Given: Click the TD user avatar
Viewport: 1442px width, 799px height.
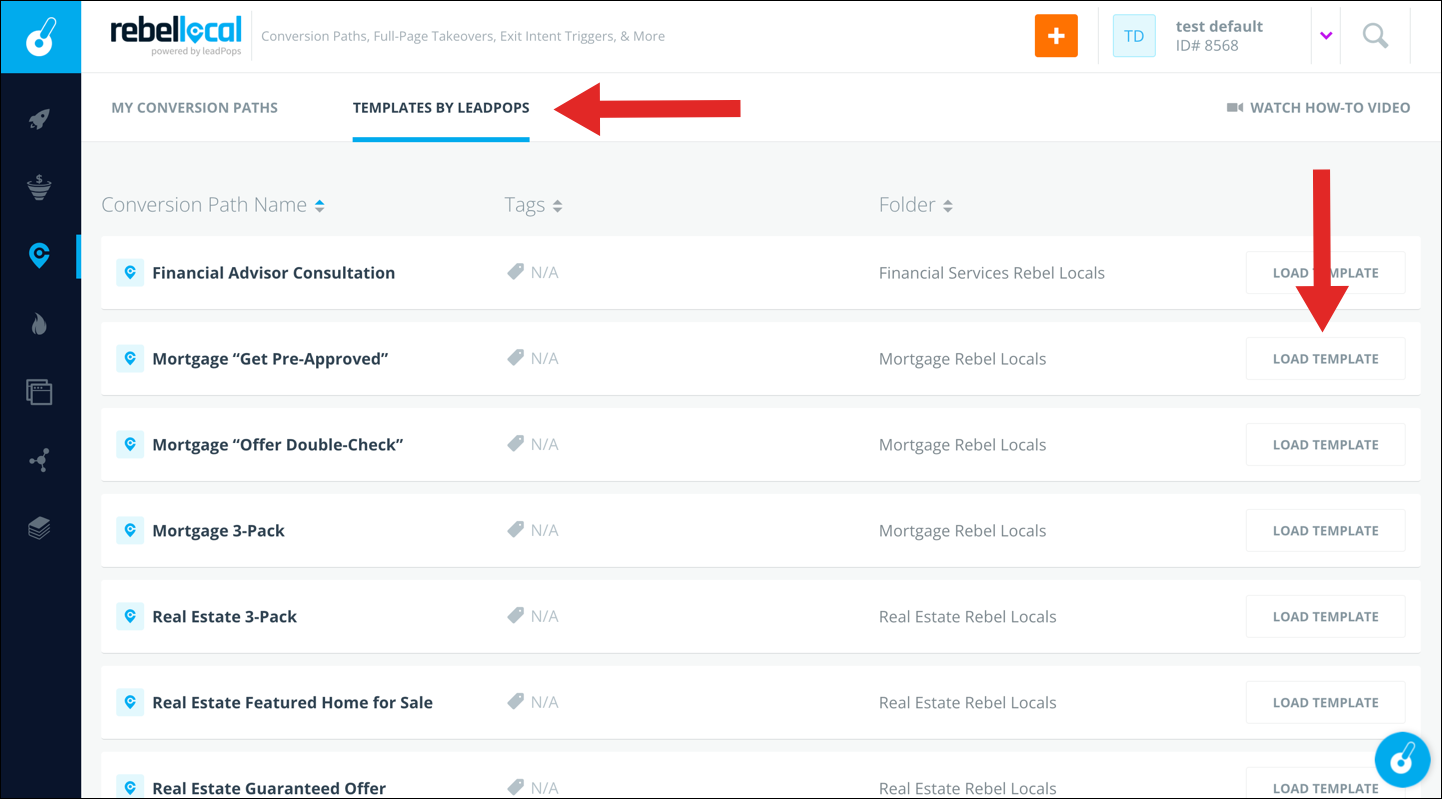Looking at the screenshot, I should [1134, 36].
